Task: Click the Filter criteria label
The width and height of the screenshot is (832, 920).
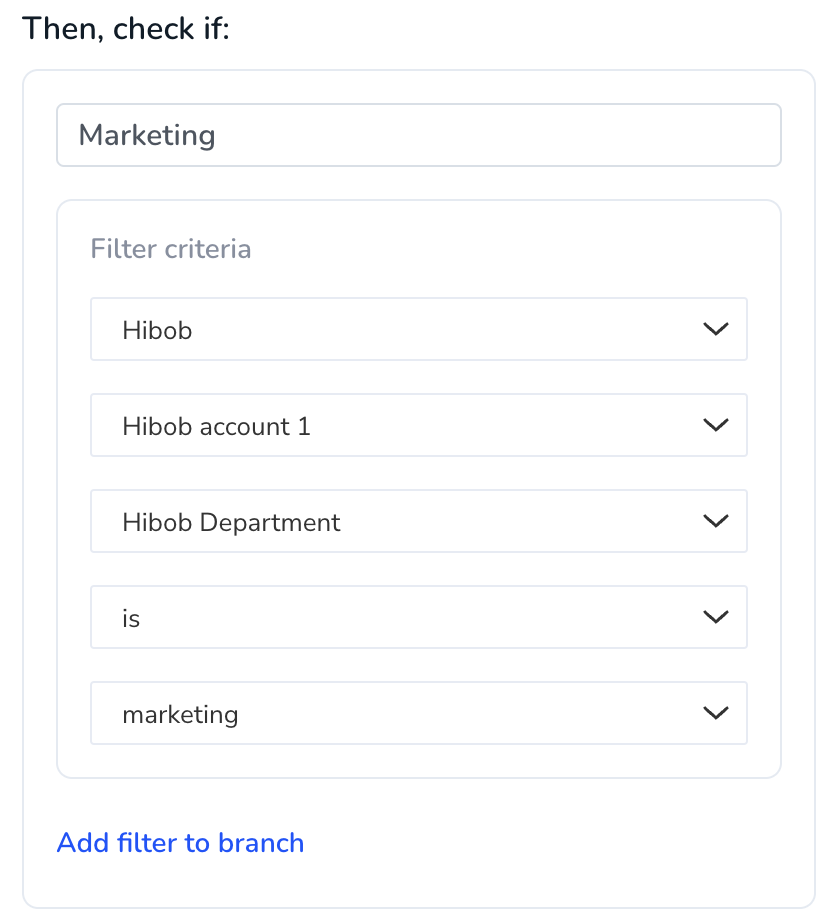Action: (171, 249)
